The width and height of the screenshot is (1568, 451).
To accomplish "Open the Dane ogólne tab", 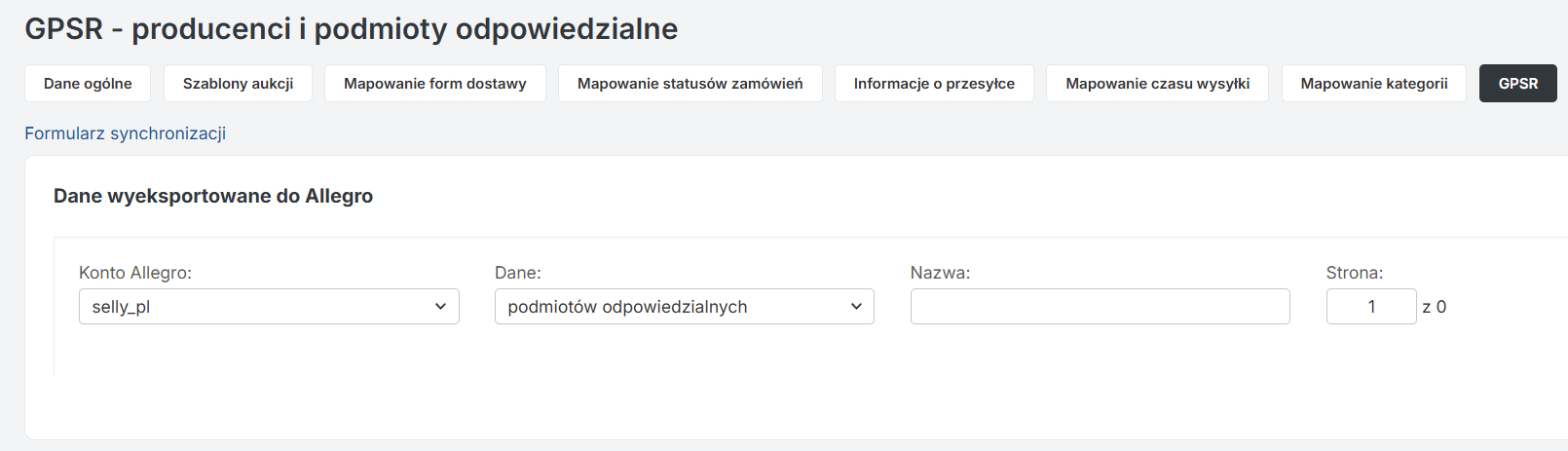I will click(88, 84).
